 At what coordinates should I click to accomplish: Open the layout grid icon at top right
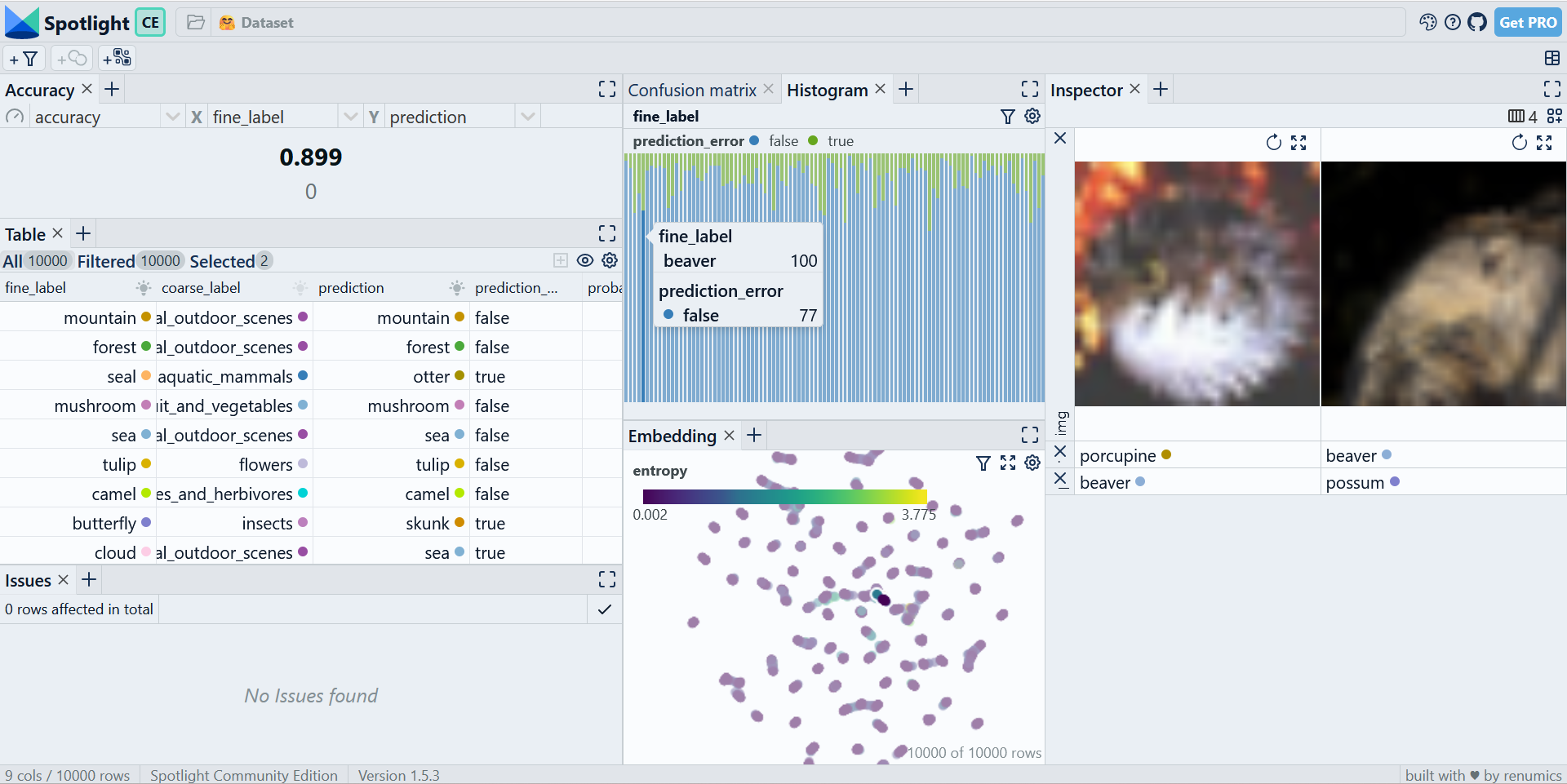pyautogui.click(x=1552, y=58)
